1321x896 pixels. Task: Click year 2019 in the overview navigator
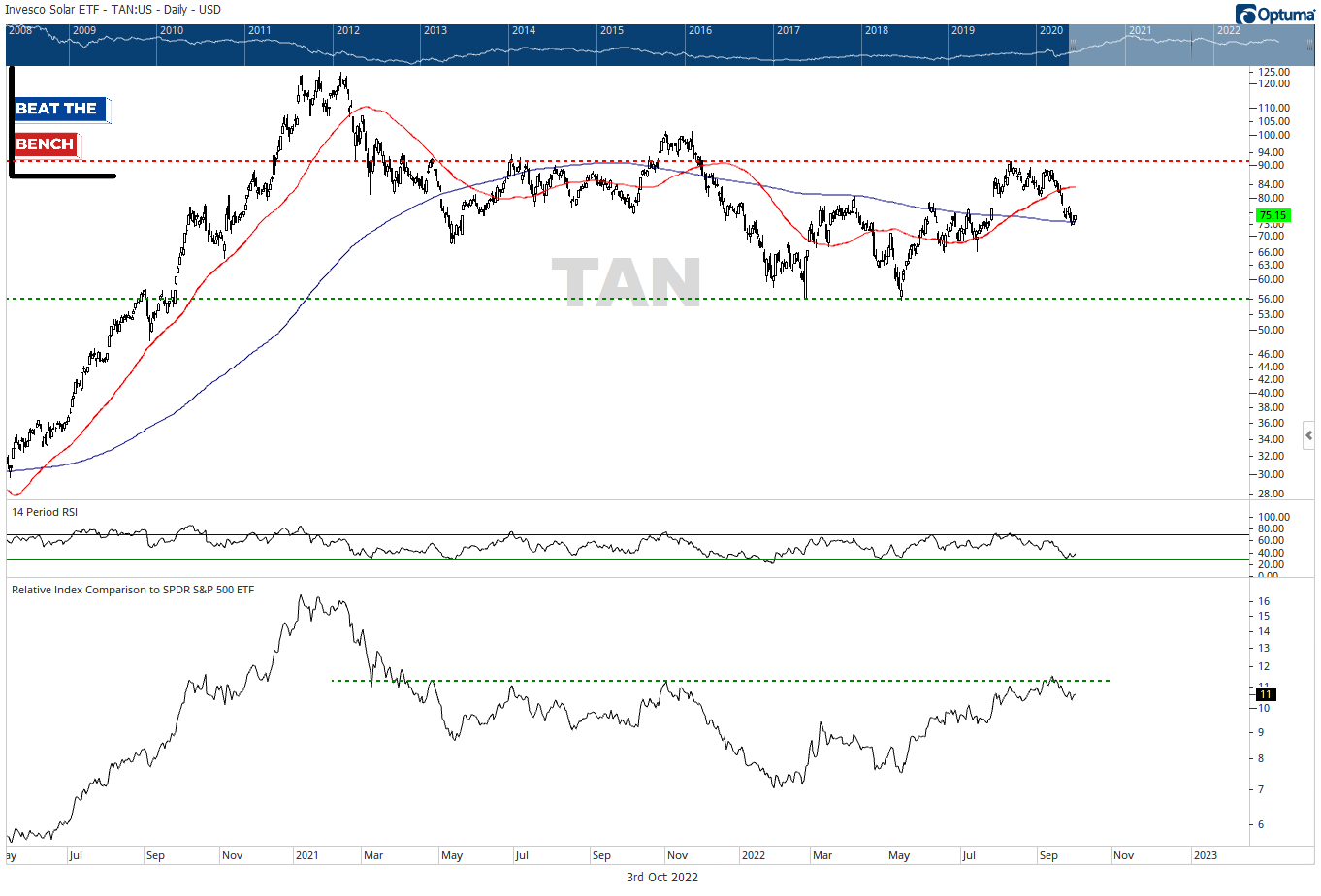click(x=963, y=30)
